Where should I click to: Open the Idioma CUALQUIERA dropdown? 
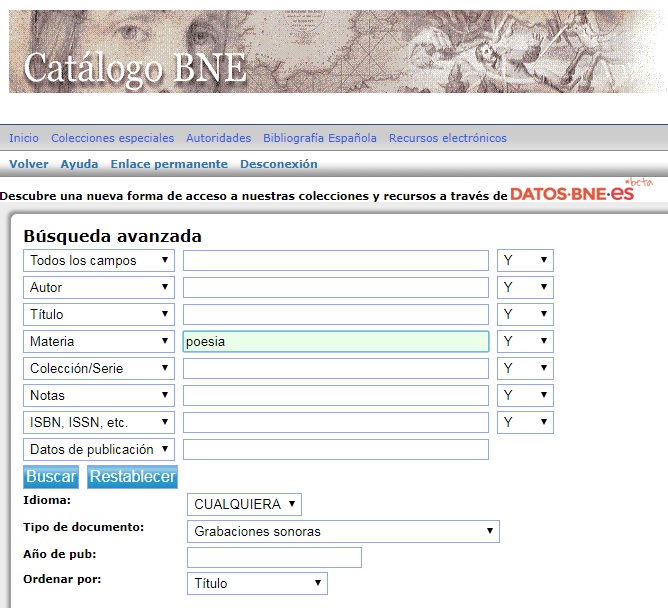click(x=244, y=504)
